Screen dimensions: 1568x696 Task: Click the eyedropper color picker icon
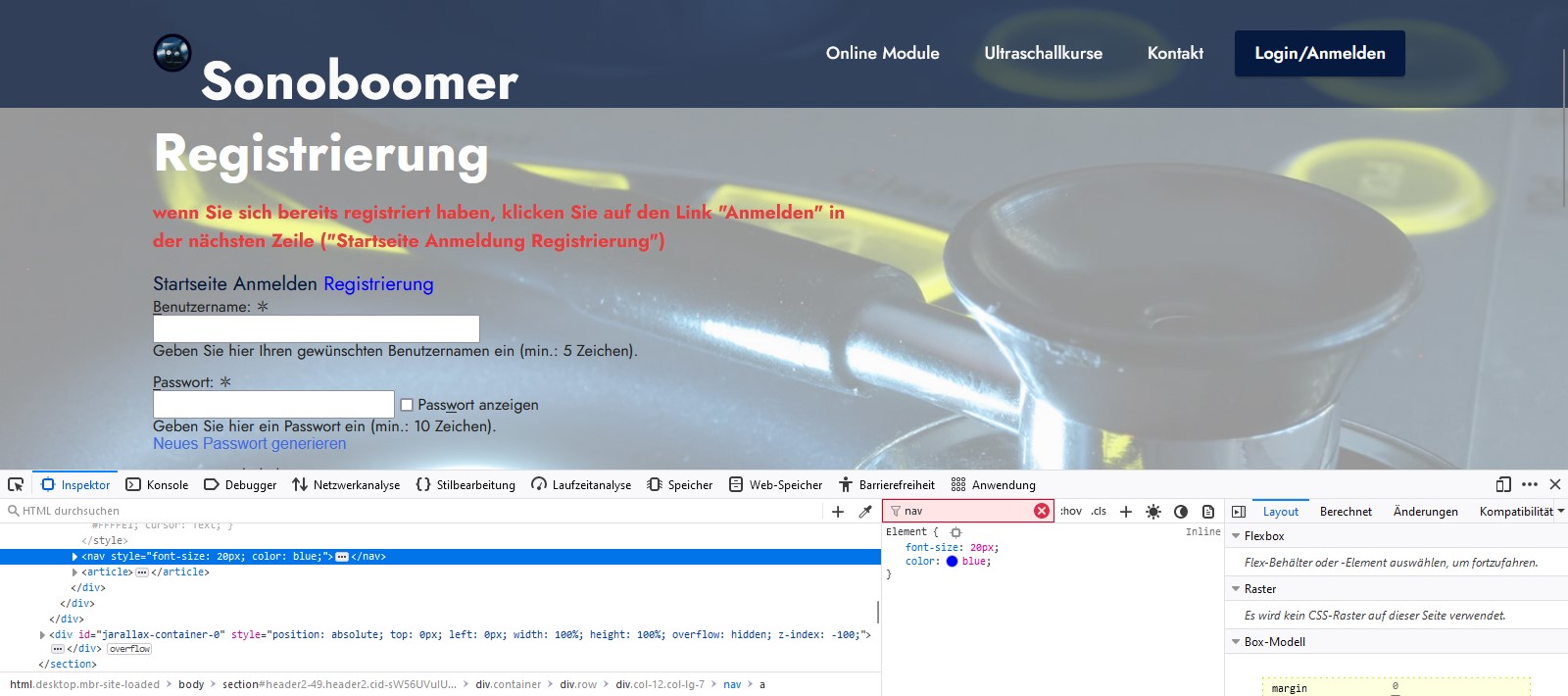pos(865,512)
